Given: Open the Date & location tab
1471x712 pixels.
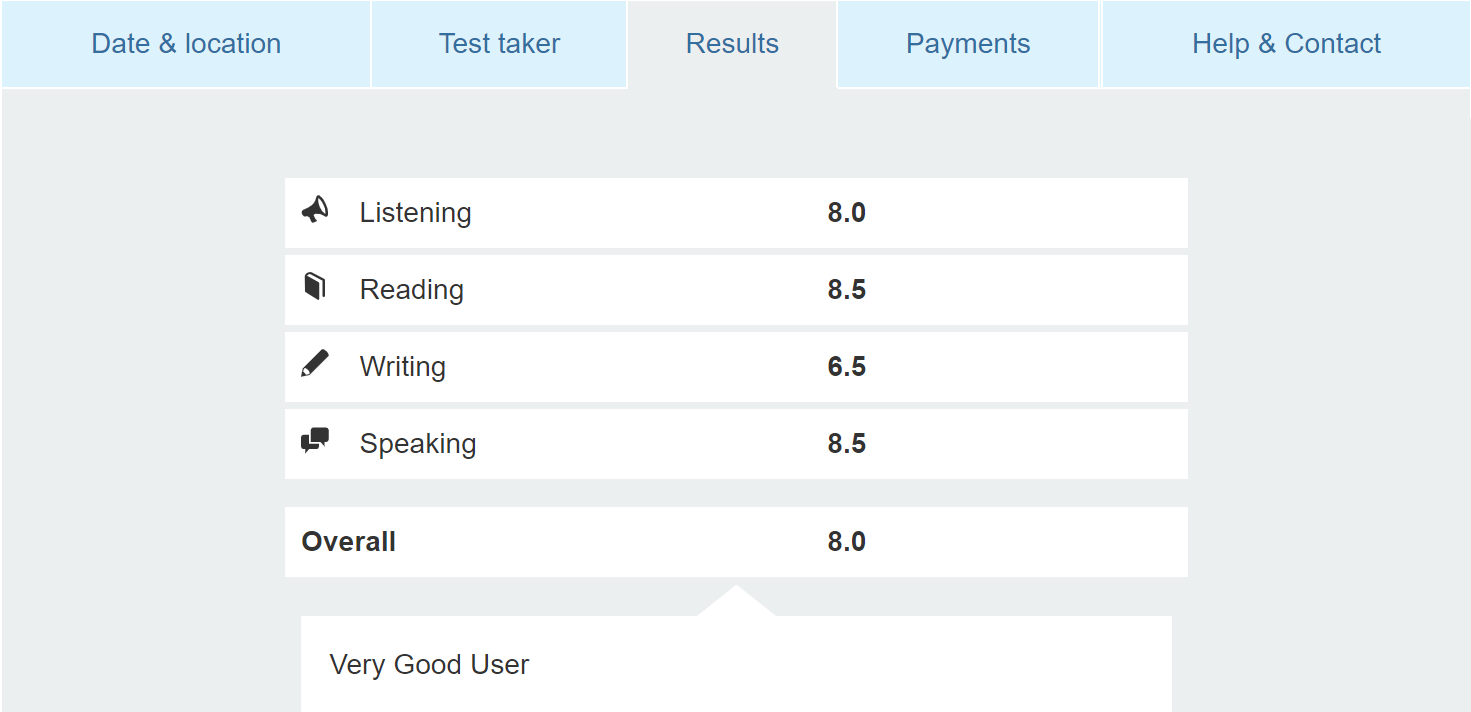Looking at the screenshot, I should click(186, 44).
